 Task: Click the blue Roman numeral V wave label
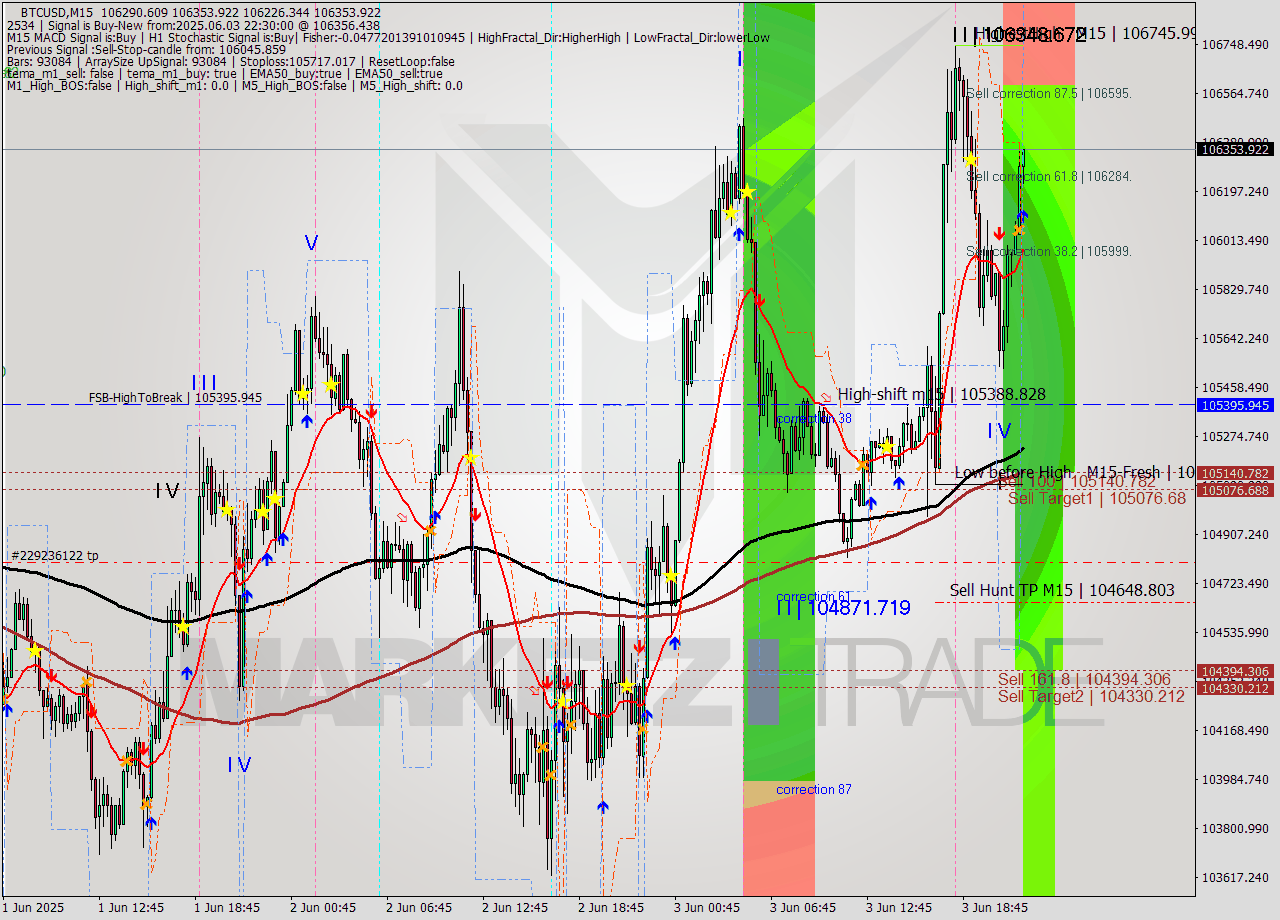[x=310, y=240]
